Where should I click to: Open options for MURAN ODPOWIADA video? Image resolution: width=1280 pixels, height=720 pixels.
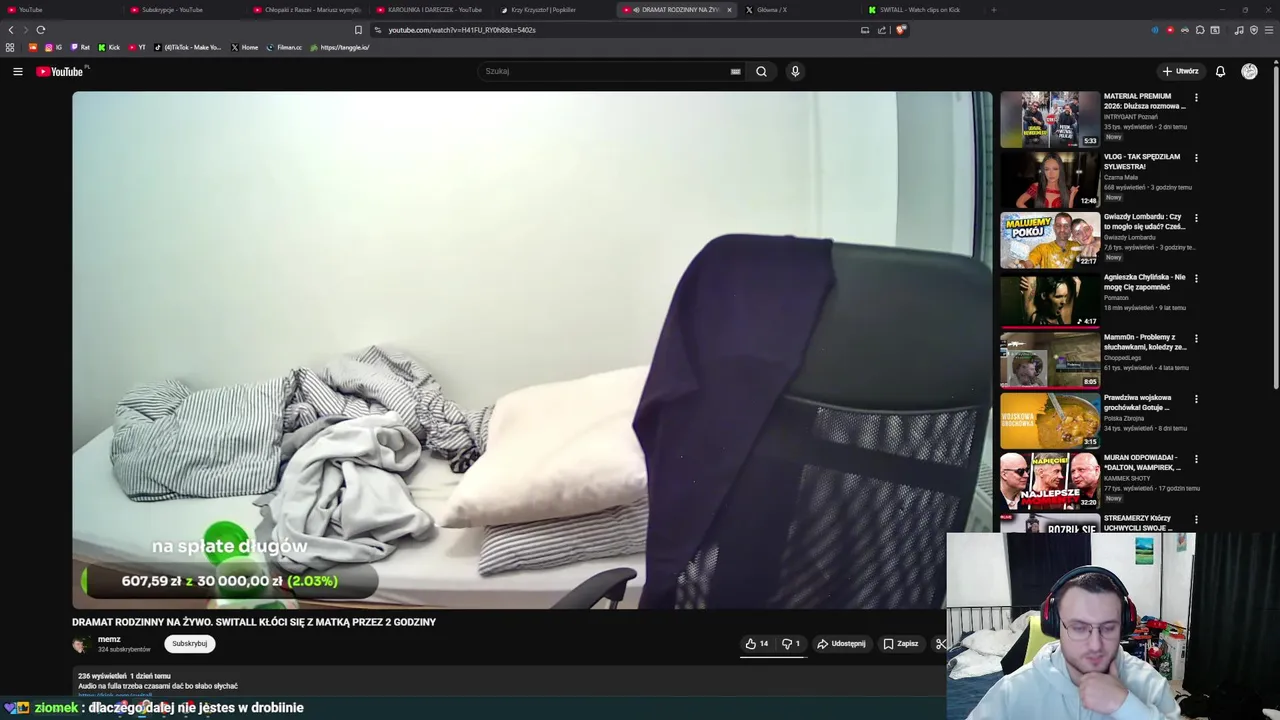click(1196, 459)
